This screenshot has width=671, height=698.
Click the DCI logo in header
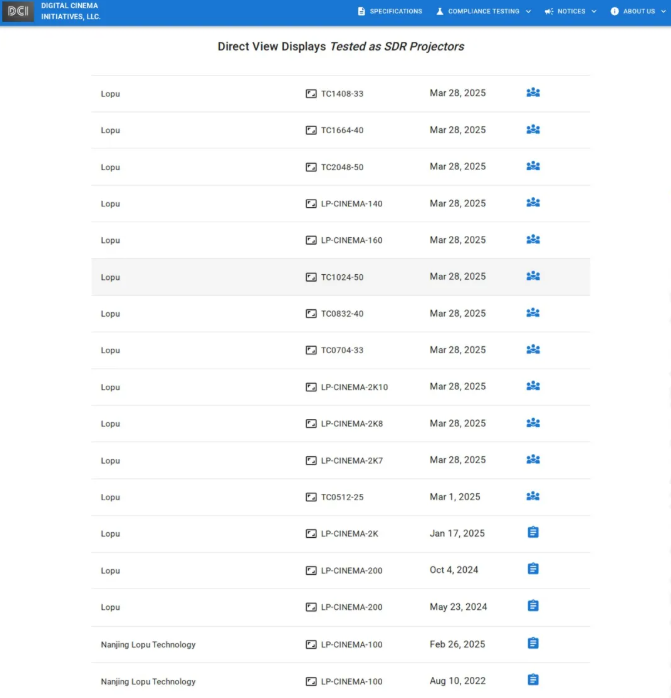[18, 11]
